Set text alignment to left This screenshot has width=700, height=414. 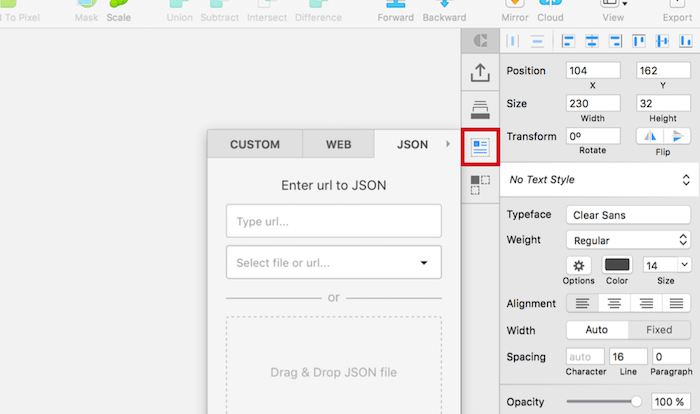[582, 303]
